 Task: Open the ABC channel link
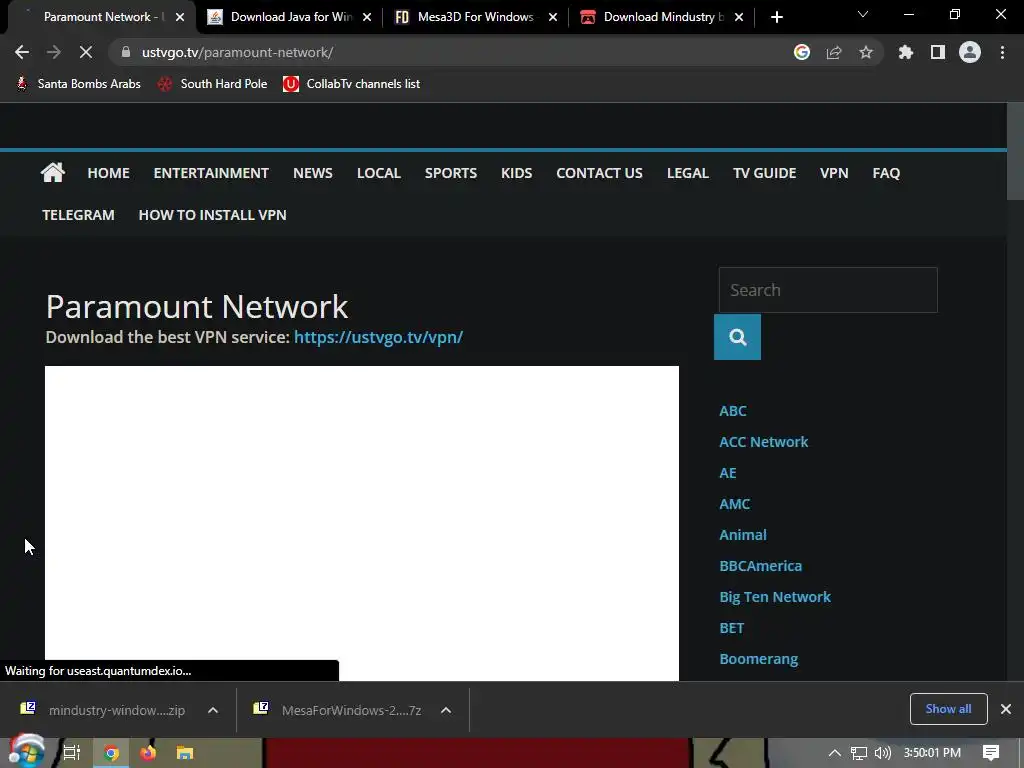[x=733, y=411]
